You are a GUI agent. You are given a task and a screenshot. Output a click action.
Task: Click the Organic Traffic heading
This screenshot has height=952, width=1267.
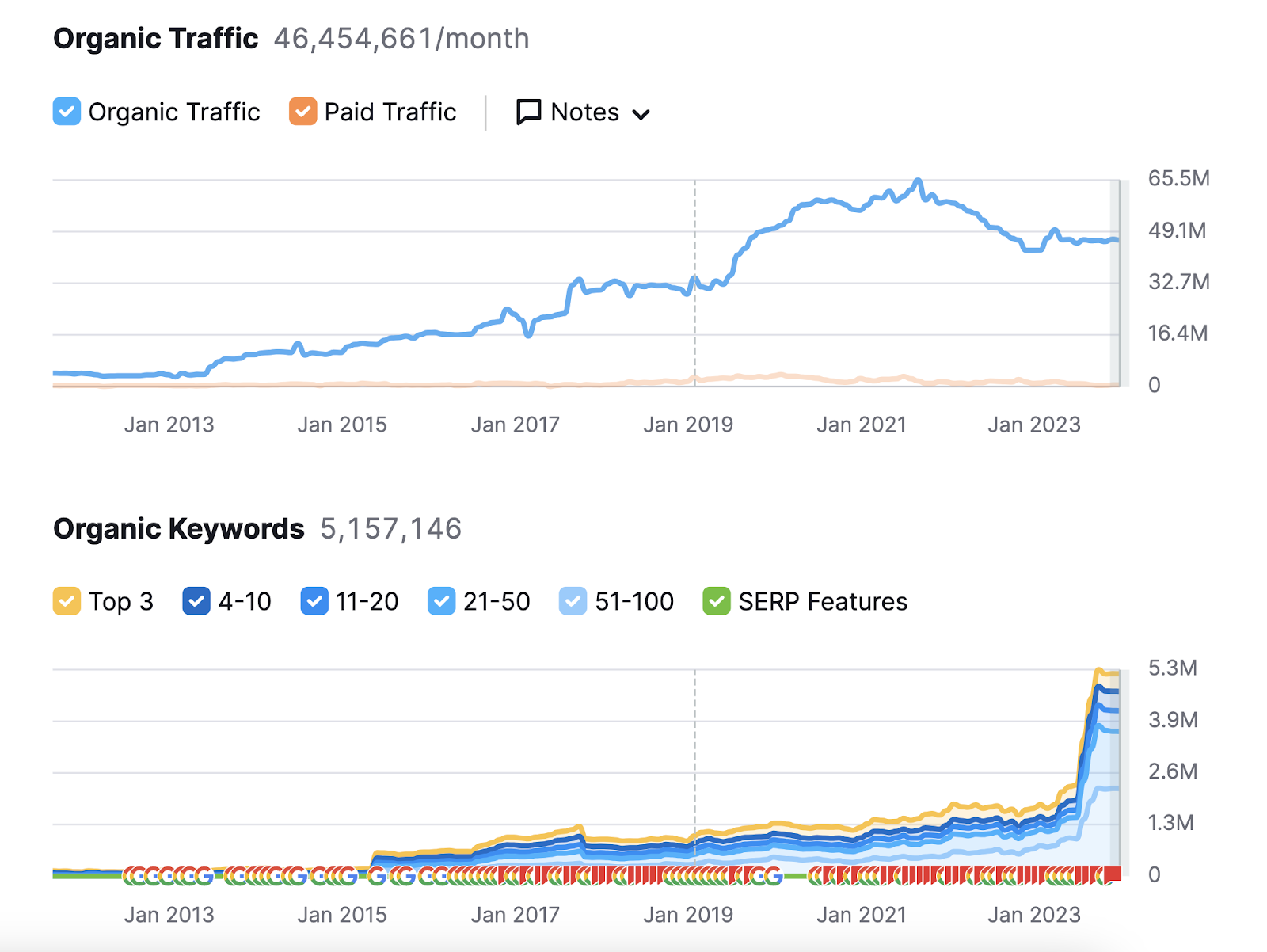tap(156, 38)
